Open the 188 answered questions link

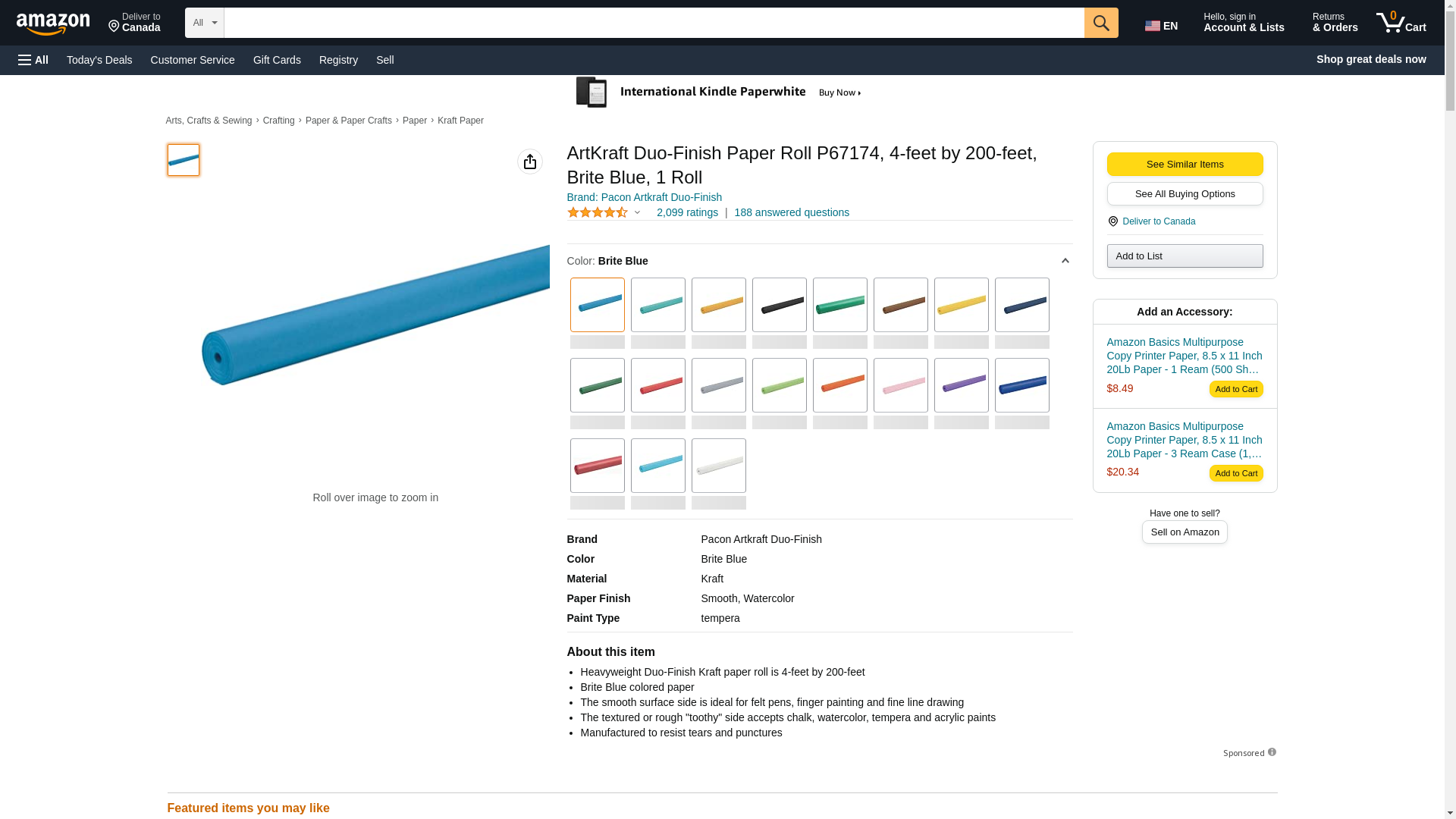791,212
